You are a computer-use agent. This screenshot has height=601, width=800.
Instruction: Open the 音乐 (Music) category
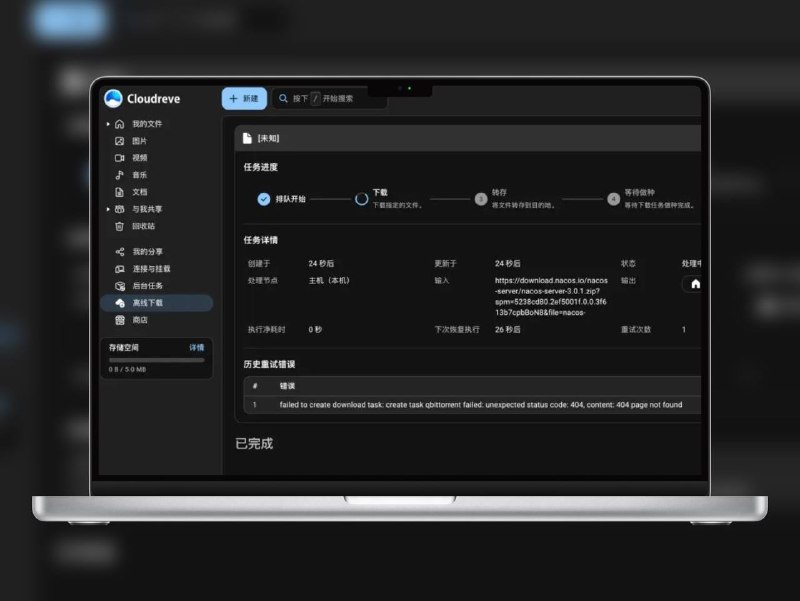coord(121,175)
